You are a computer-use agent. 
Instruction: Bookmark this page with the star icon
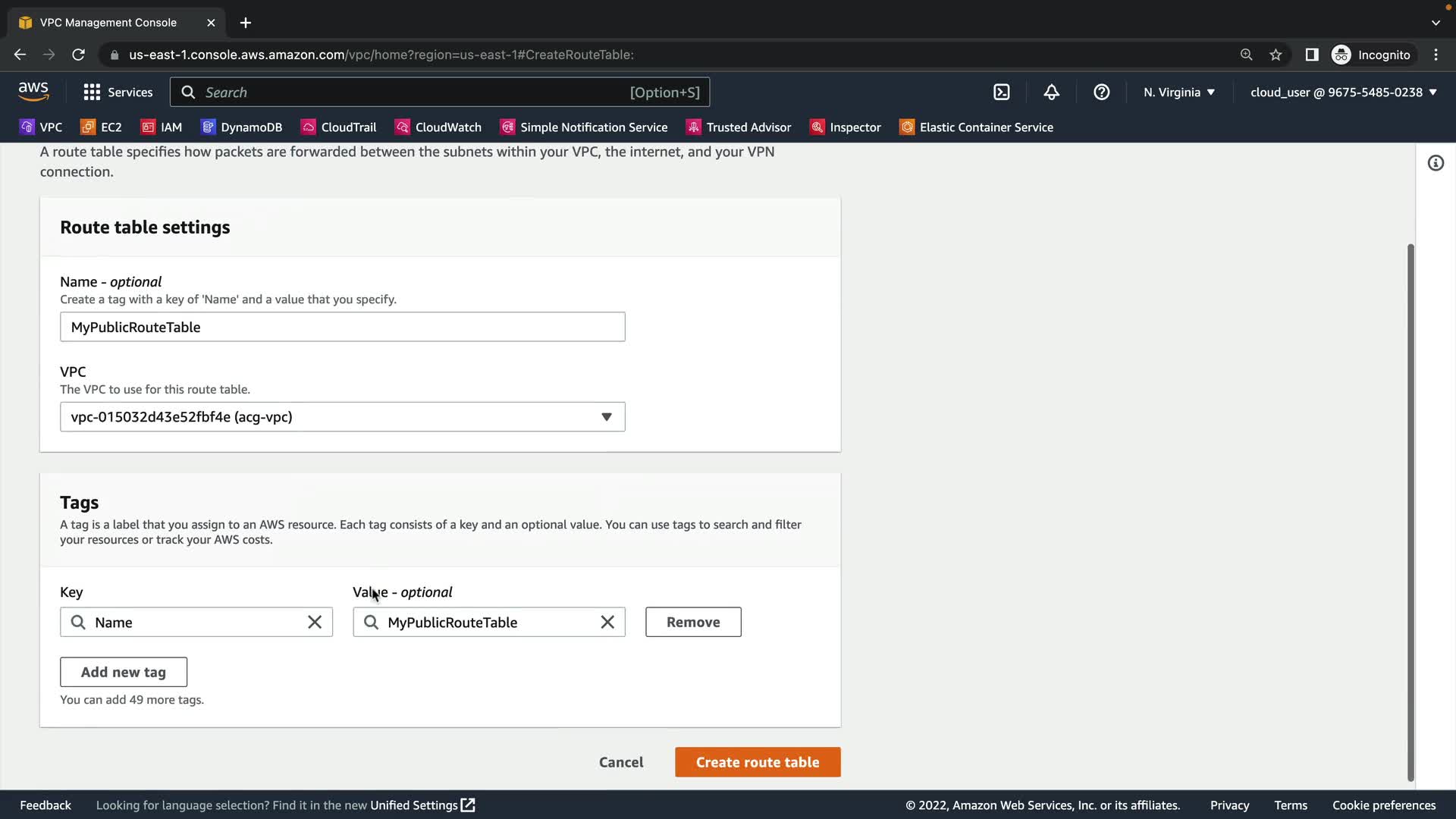1276,55
